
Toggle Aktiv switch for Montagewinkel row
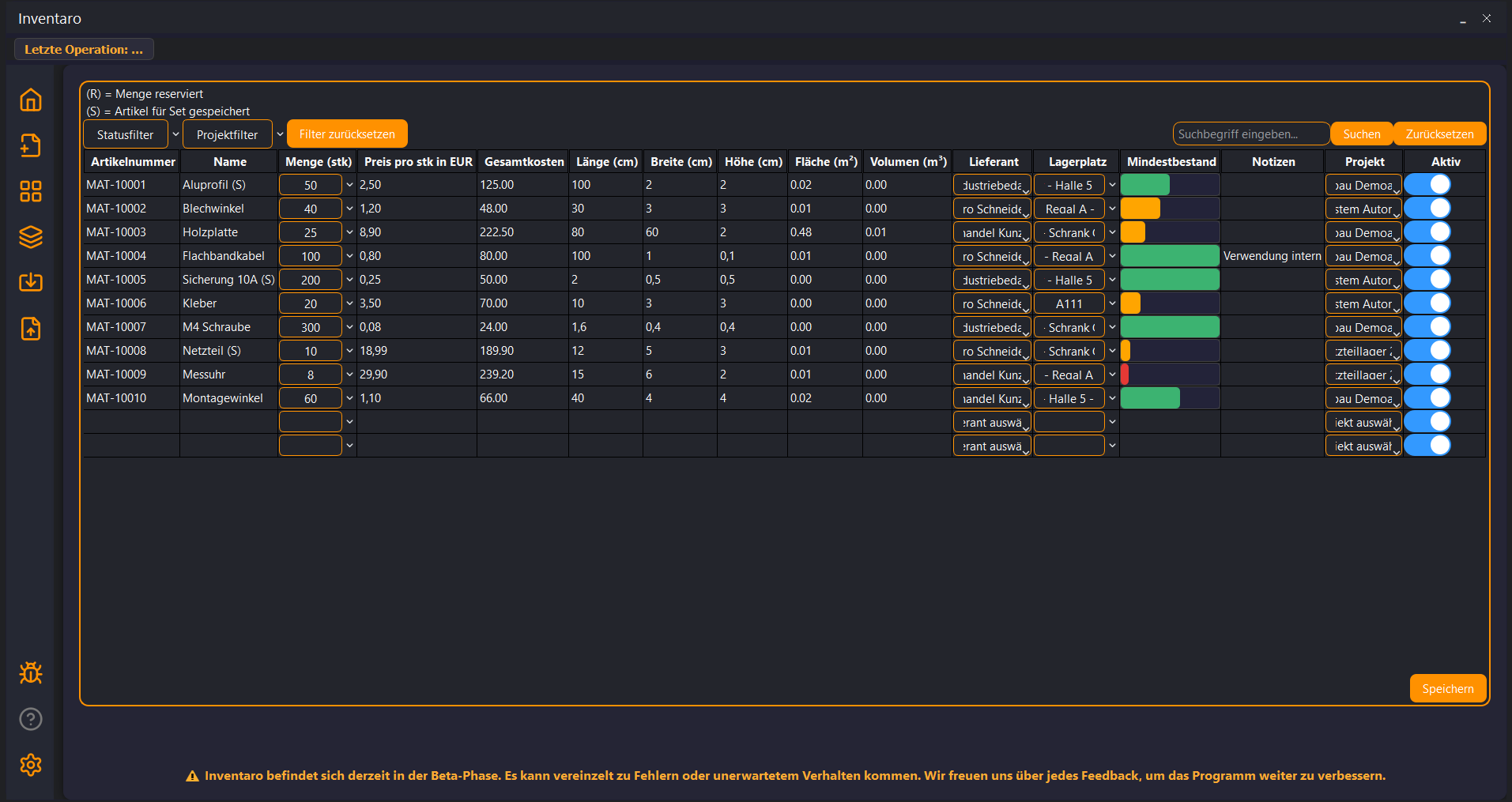tap(1427, 398)
